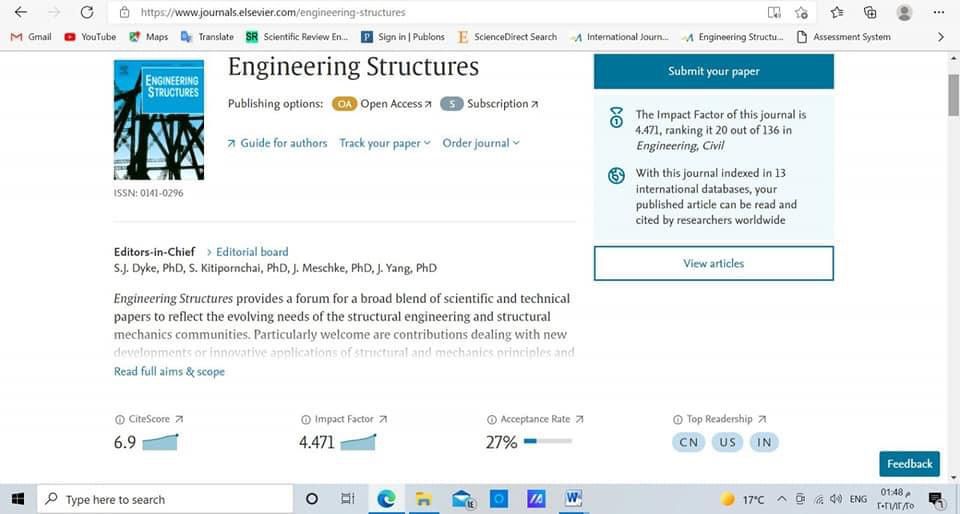This screenshot has height=514, width=960.
Task: Open Task View icon in taskbar
Action: point(348,499)
